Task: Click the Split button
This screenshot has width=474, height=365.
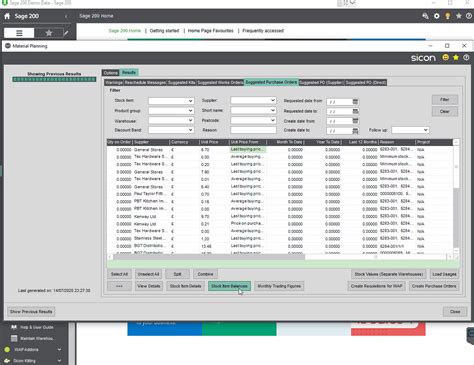Action: [177, 274]
